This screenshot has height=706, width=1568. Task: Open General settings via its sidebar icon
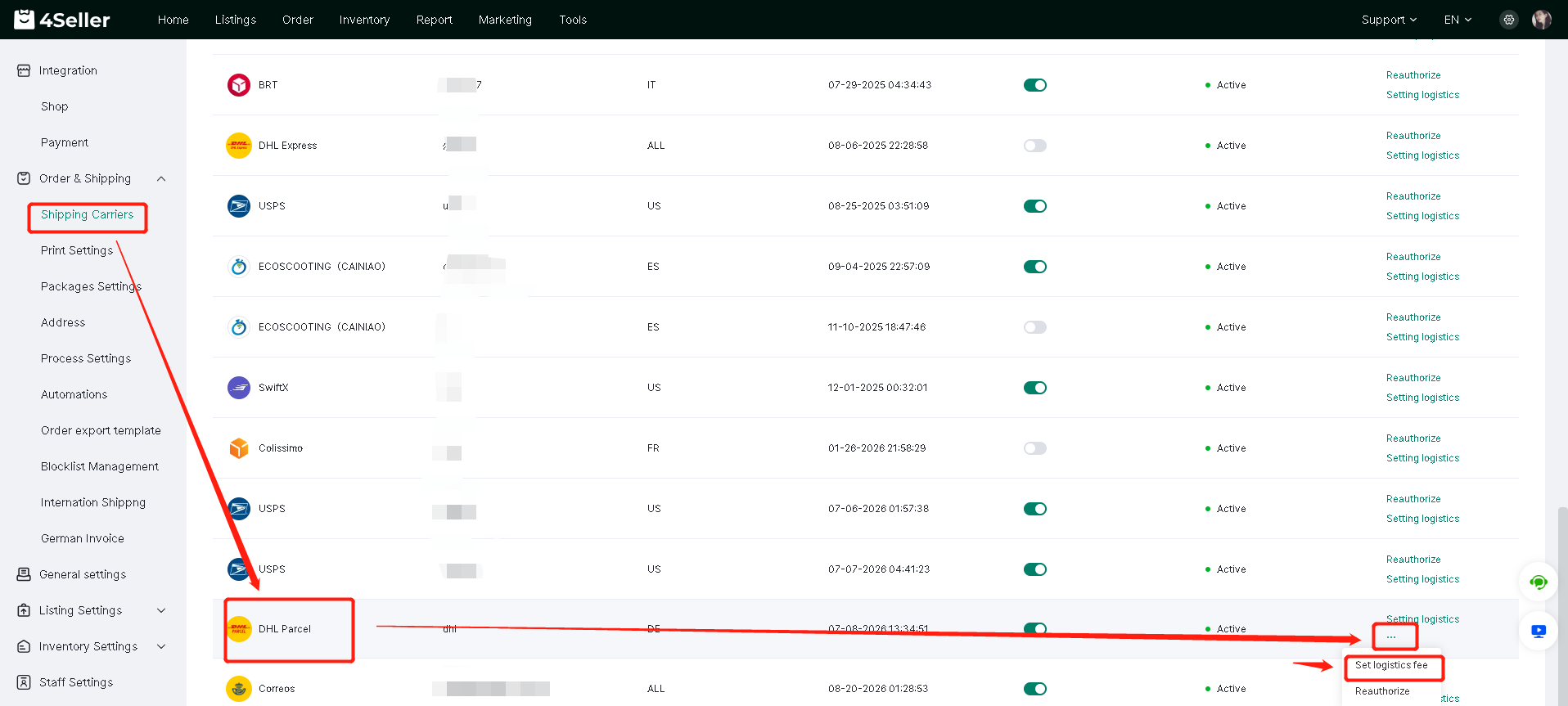tap(24, 574)
